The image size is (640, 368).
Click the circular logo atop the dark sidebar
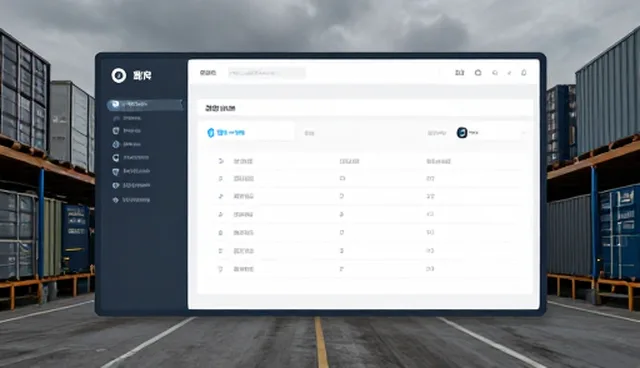click(119, 75)
